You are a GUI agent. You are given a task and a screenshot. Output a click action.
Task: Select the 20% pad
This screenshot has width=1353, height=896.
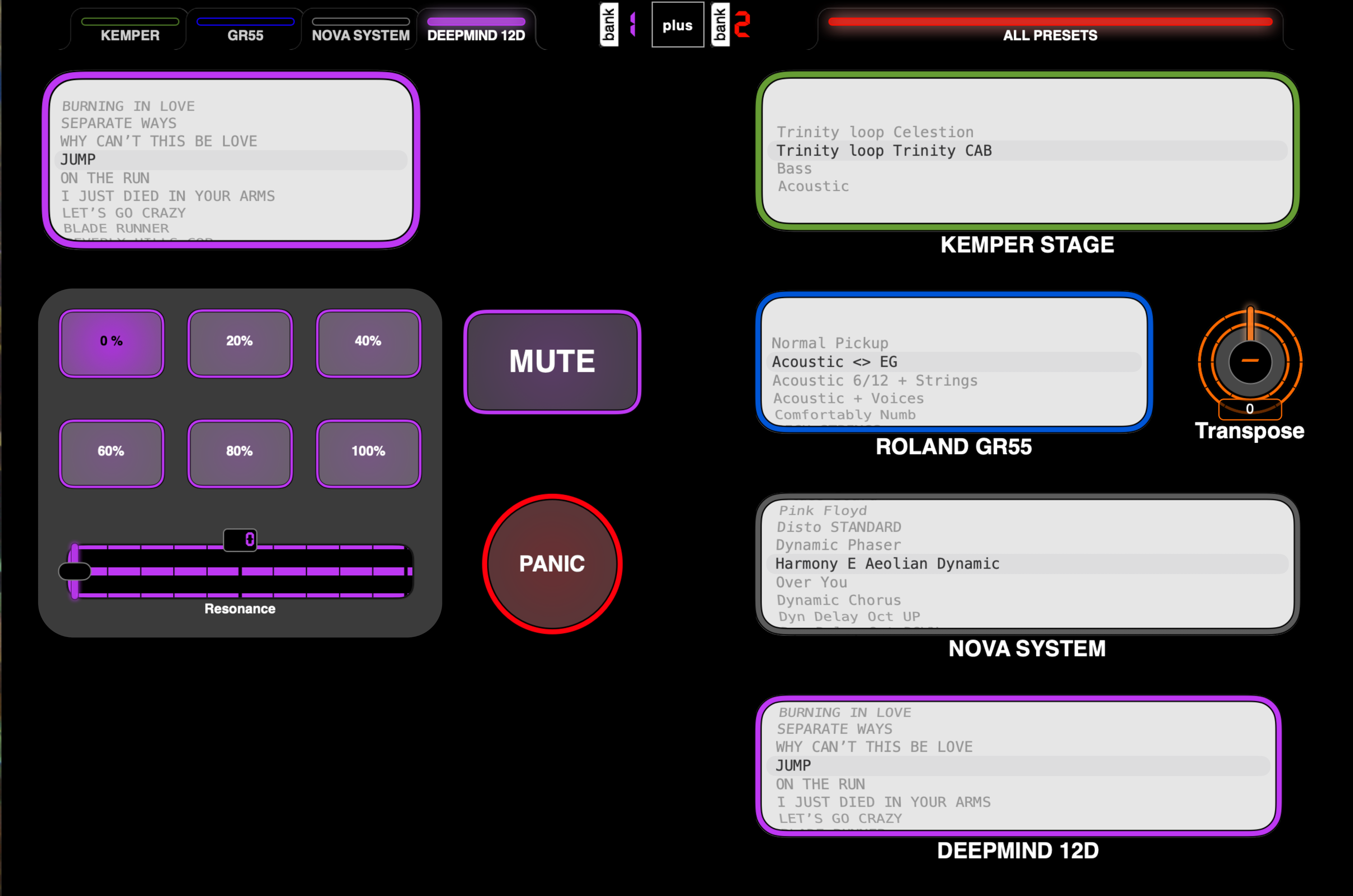pos(240,343)
